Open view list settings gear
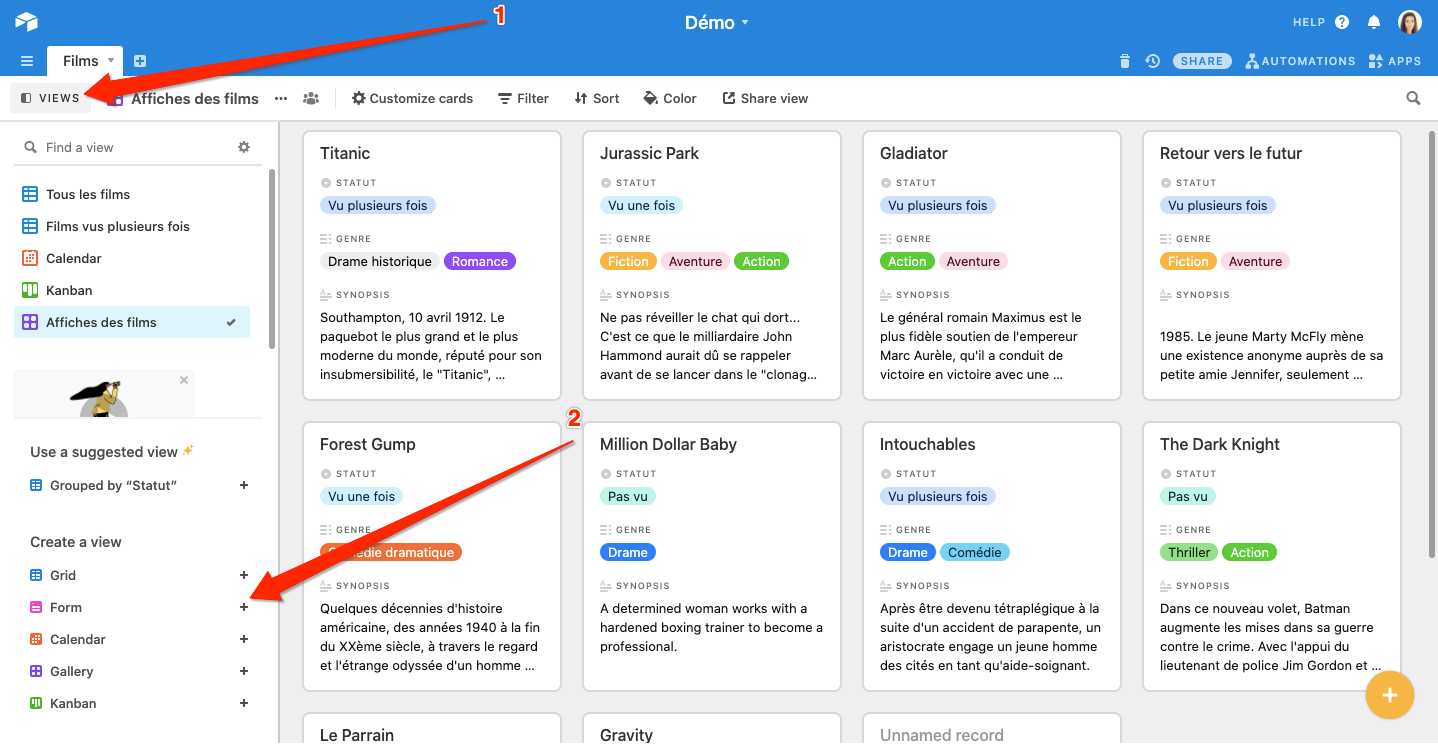The image size is (1438, 744). pos(244,147)
